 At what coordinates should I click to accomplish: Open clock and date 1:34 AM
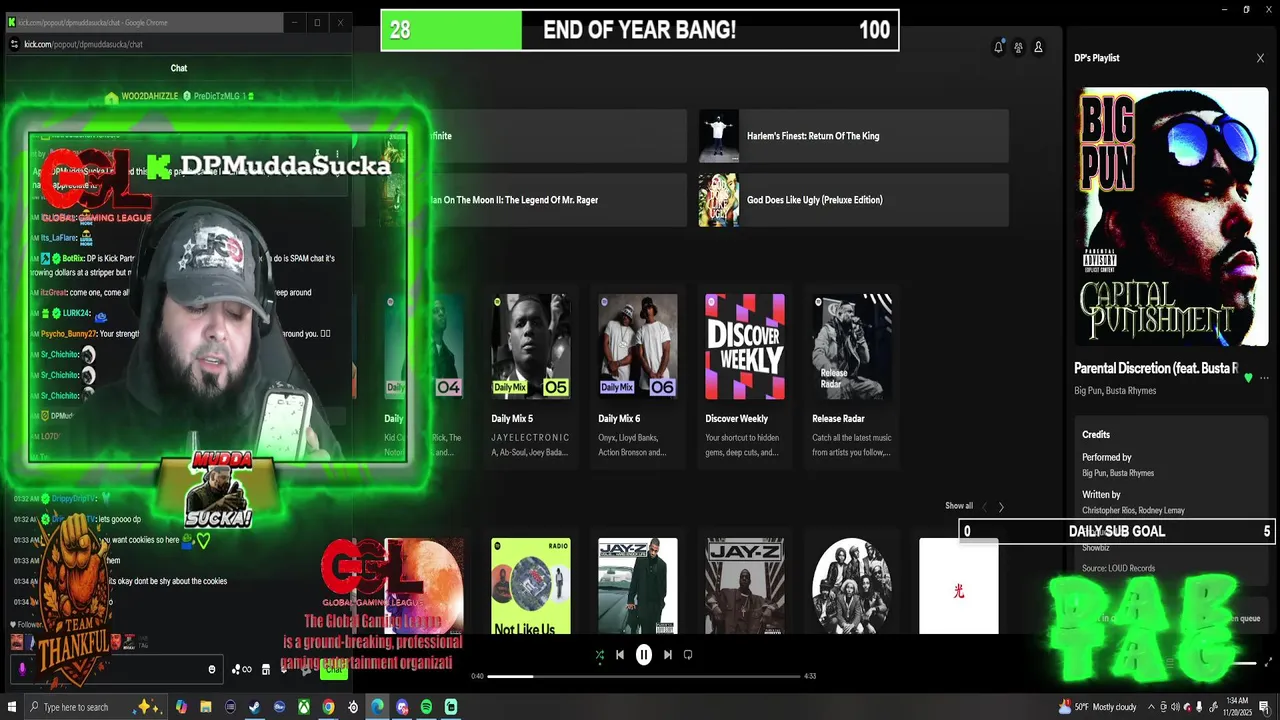1236,707
